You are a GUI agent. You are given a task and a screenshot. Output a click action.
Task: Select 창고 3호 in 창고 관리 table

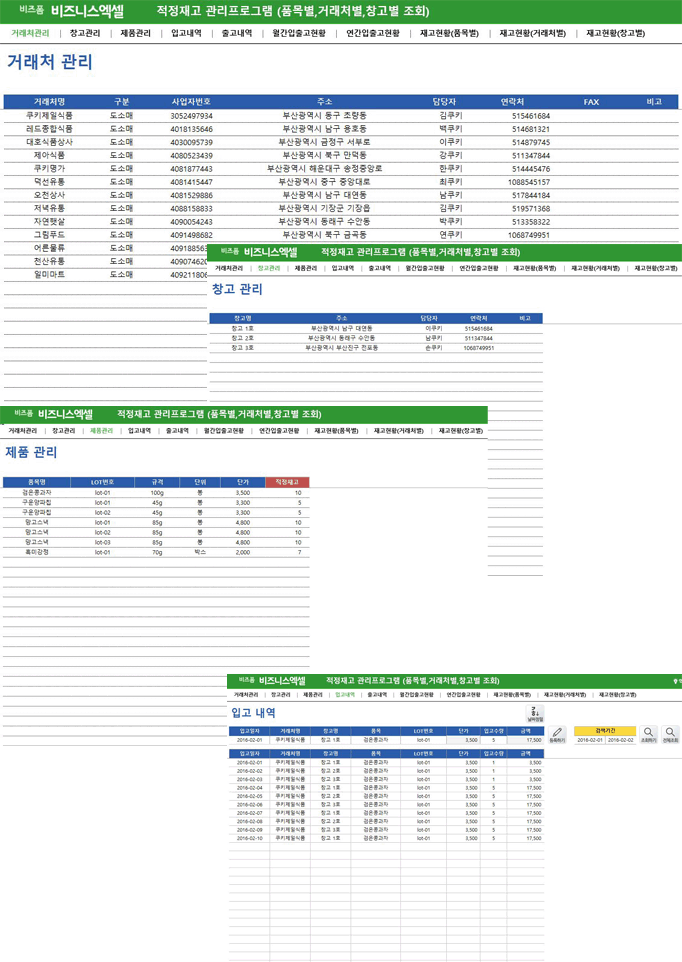[243, 348]
